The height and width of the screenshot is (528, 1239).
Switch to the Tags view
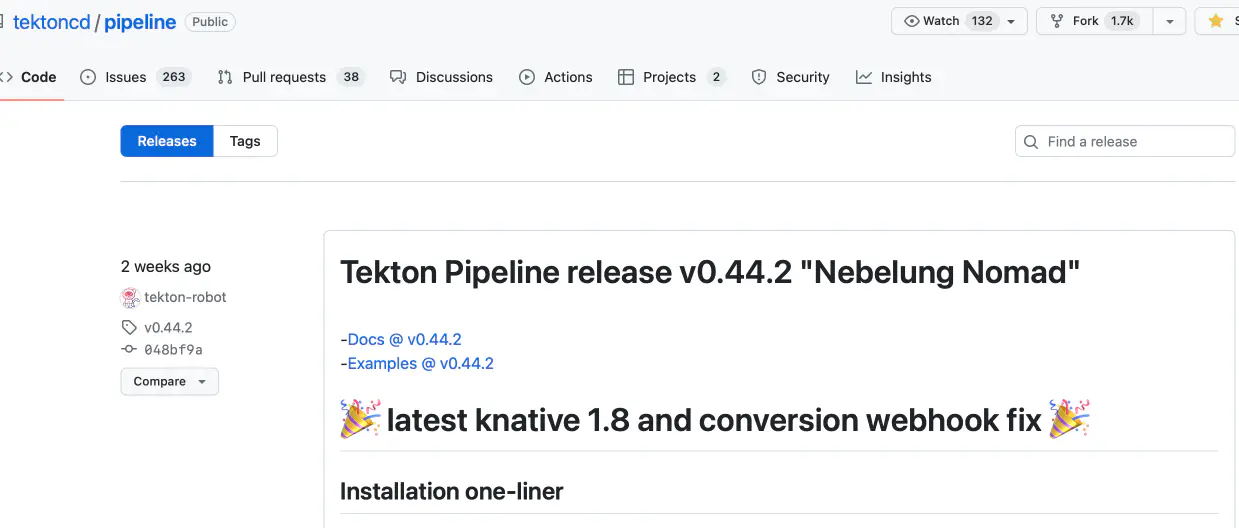pos(245,141)
